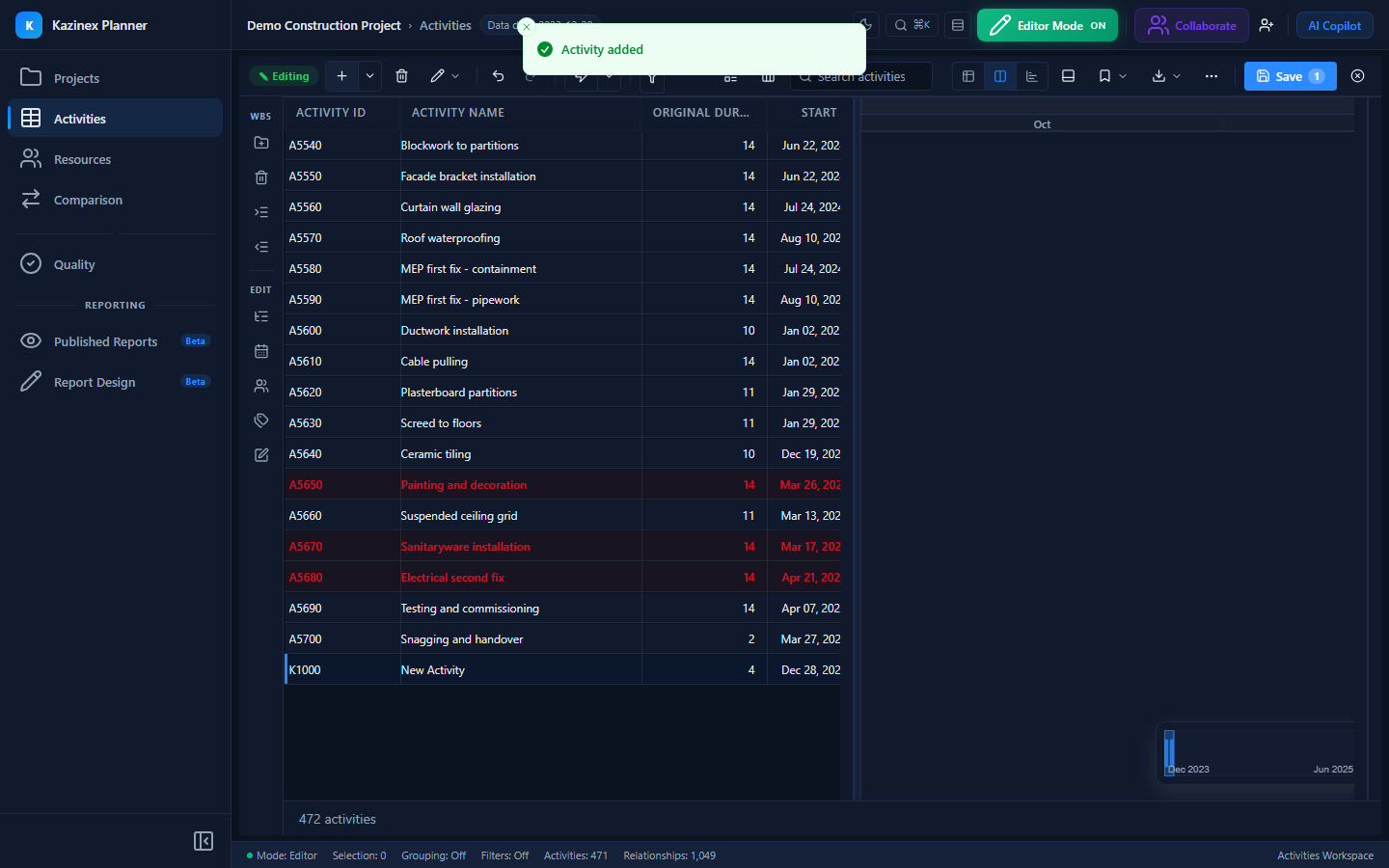Open the relationships tree edit tool

261,316
